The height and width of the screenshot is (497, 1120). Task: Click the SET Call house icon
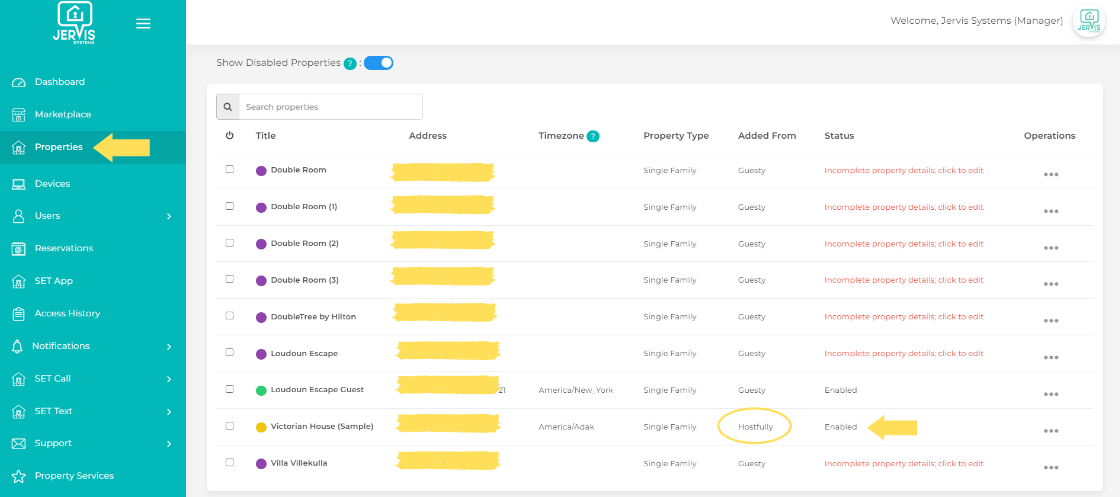coord(19,379)
